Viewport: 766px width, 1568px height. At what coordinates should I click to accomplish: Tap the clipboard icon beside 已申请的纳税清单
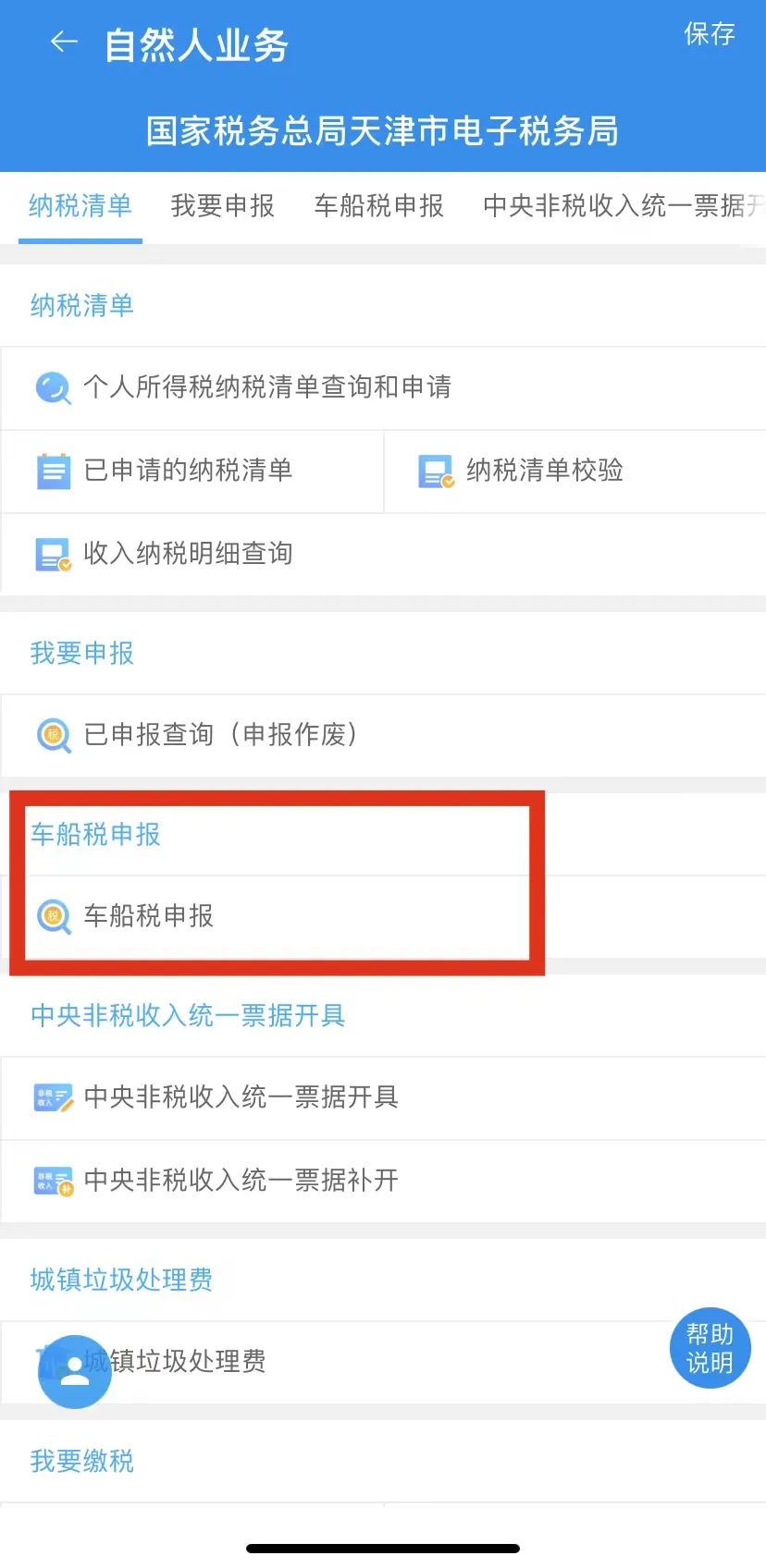(x=53, y=471)
